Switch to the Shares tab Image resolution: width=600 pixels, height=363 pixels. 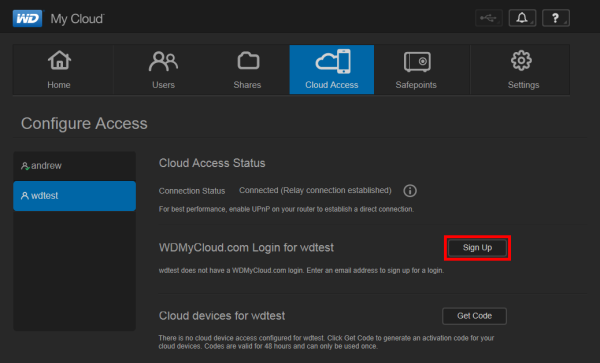(x=247, y=70)
